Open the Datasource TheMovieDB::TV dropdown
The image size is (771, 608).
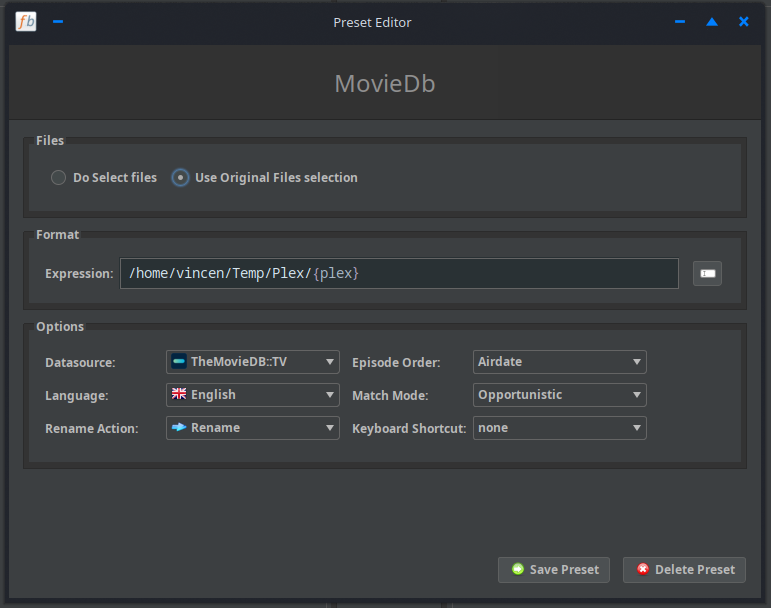253,362
